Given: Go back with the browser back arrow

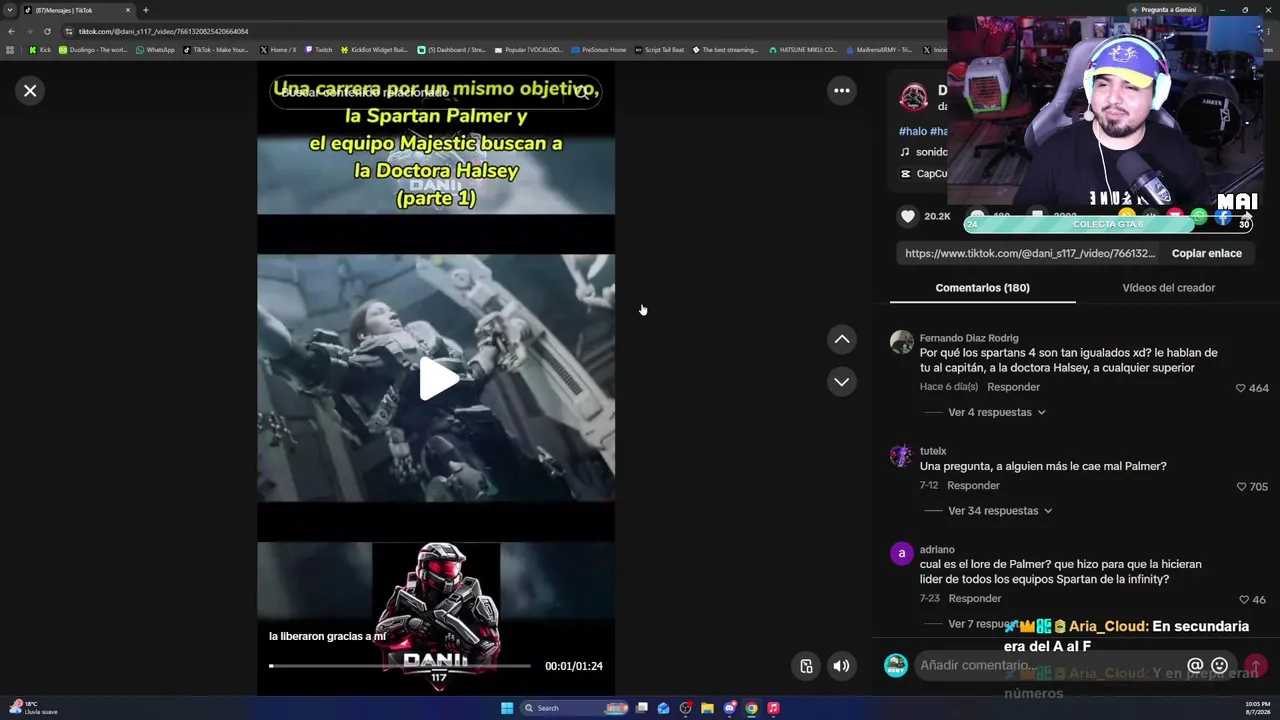Looking at the screenshot, I should [x=11, y=31].
